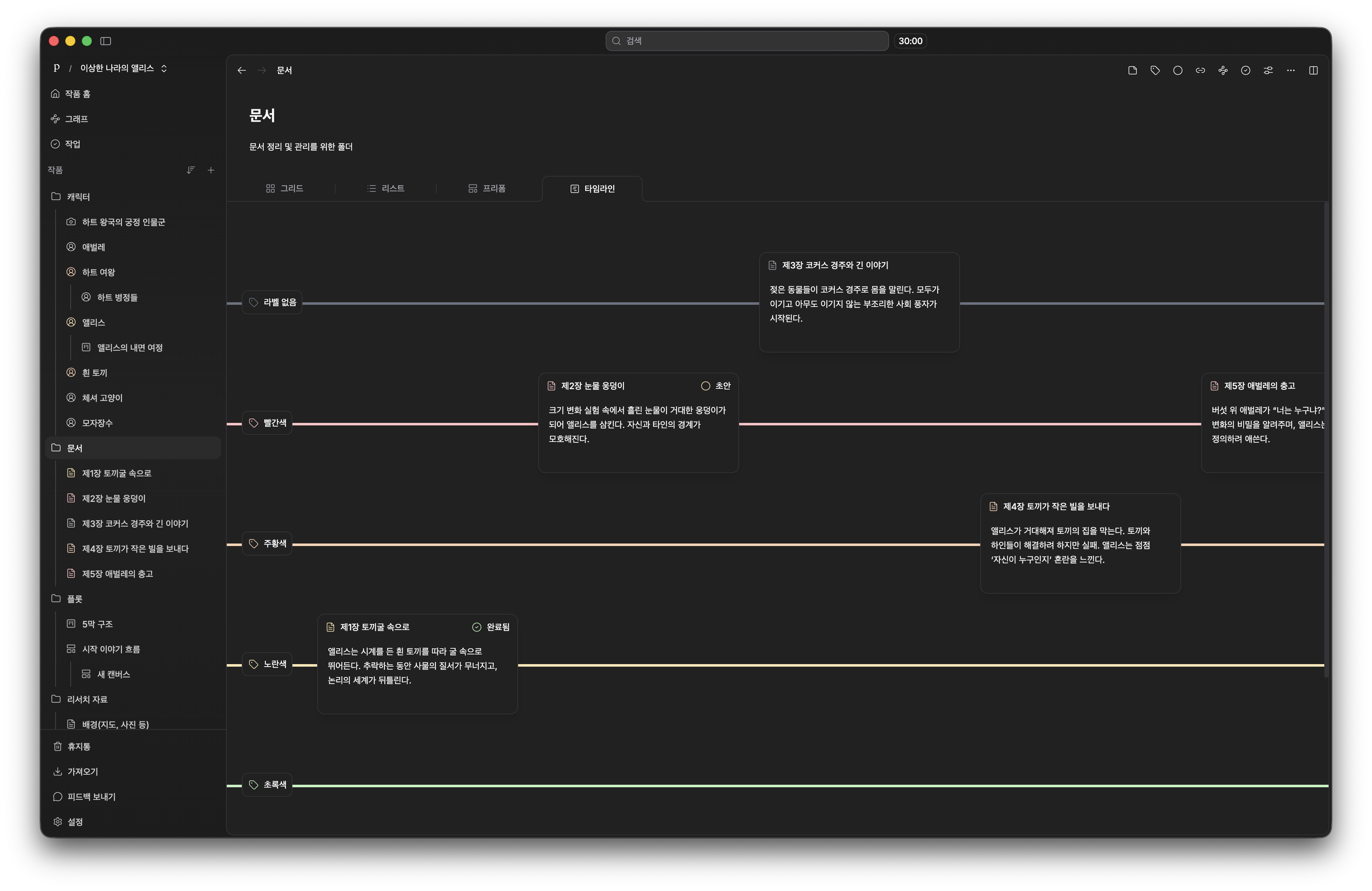The width and height of the screenshot is (1372, 891).
Task: Switch to the 그리드 view tab
Action: coord(285,188)
